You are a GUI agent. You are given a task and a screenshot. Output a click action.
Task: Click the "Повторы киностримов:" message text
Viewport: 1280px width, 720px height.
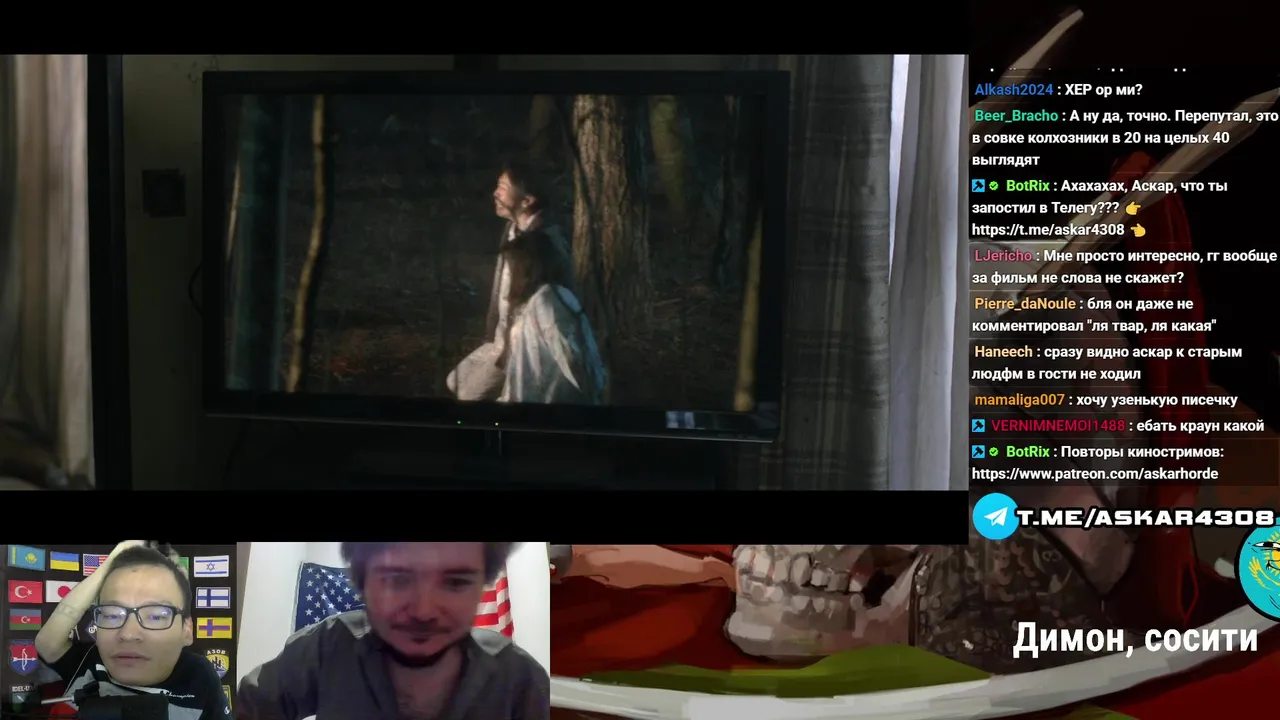[x=1142, y=452]
